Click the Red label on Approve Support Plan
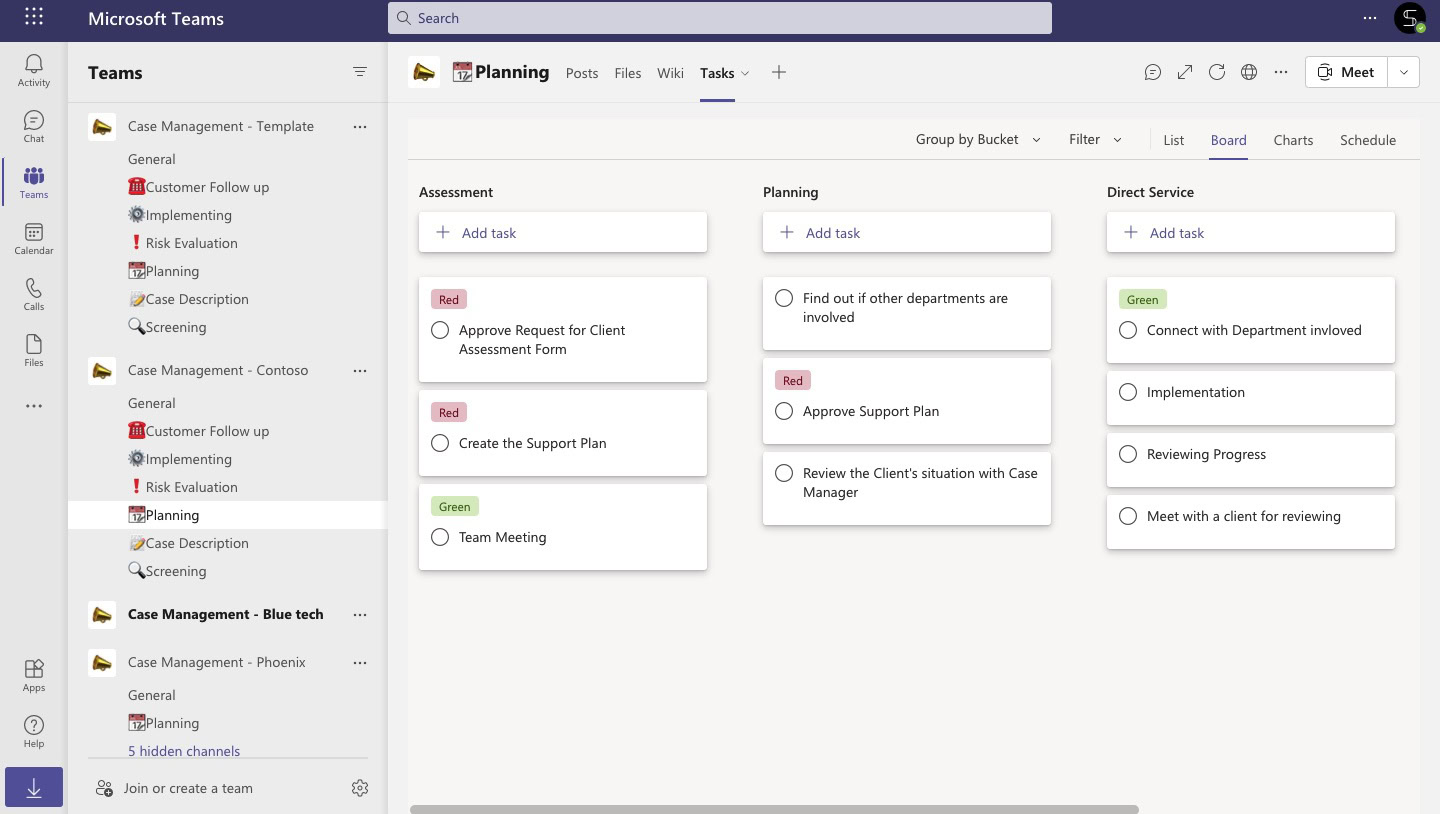This screenshot has height=814, width=1440. click(793, 381)
